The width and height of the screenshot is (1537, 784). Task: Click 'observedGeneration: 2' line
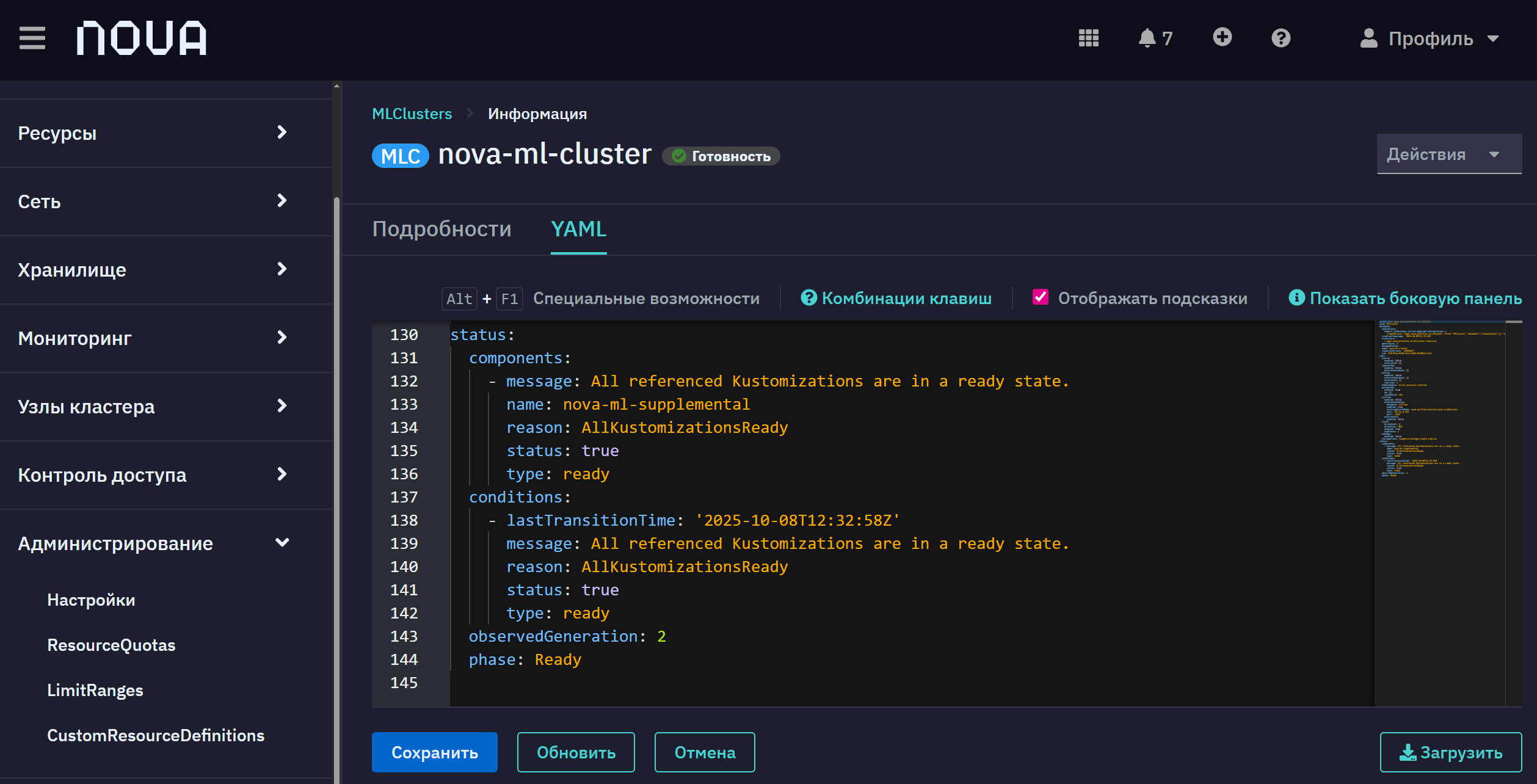tap(567, 636)
